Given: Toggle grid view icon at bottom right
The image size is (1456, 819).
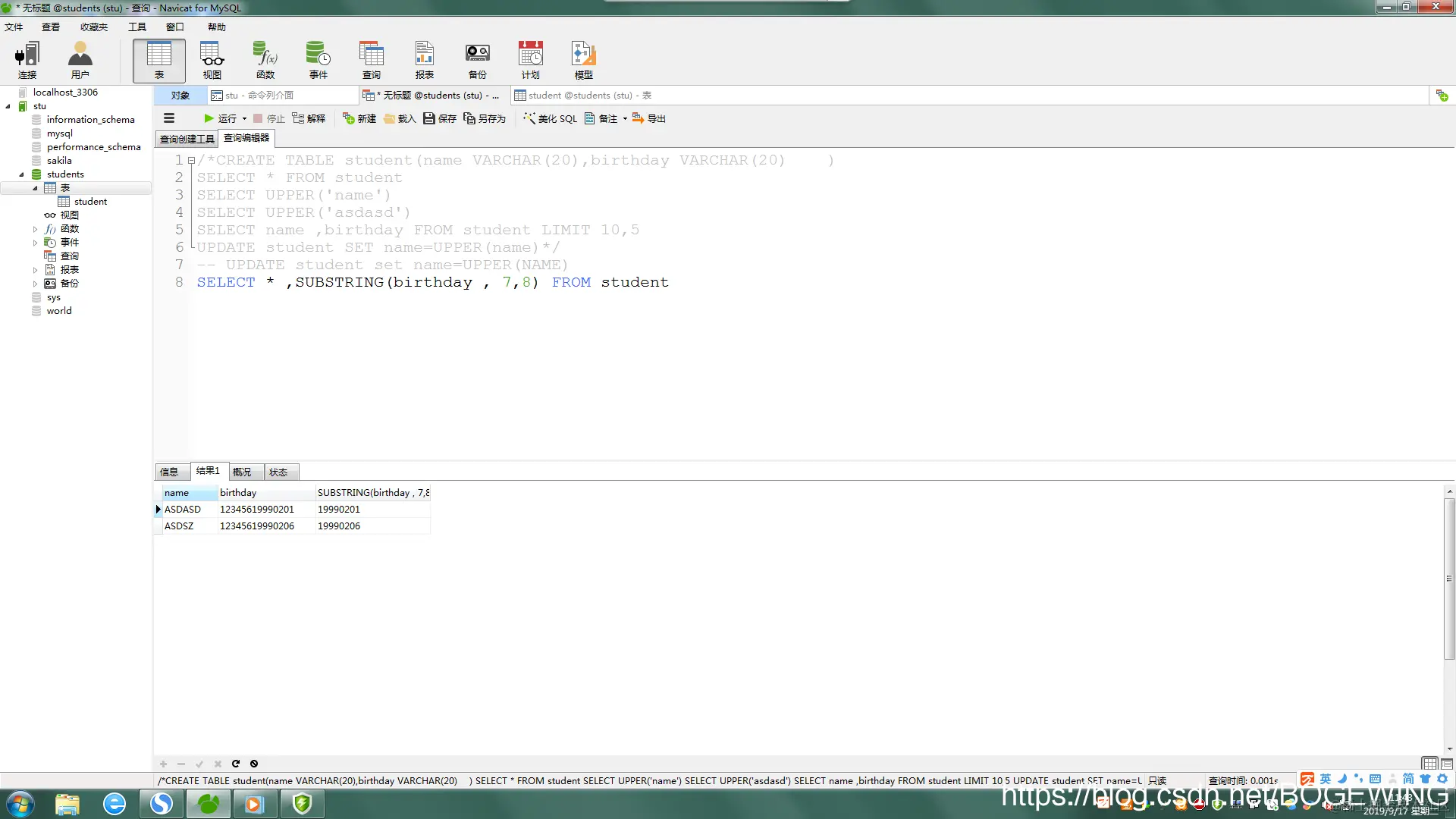Looking at the screenshot, I should click(1429, 764).
